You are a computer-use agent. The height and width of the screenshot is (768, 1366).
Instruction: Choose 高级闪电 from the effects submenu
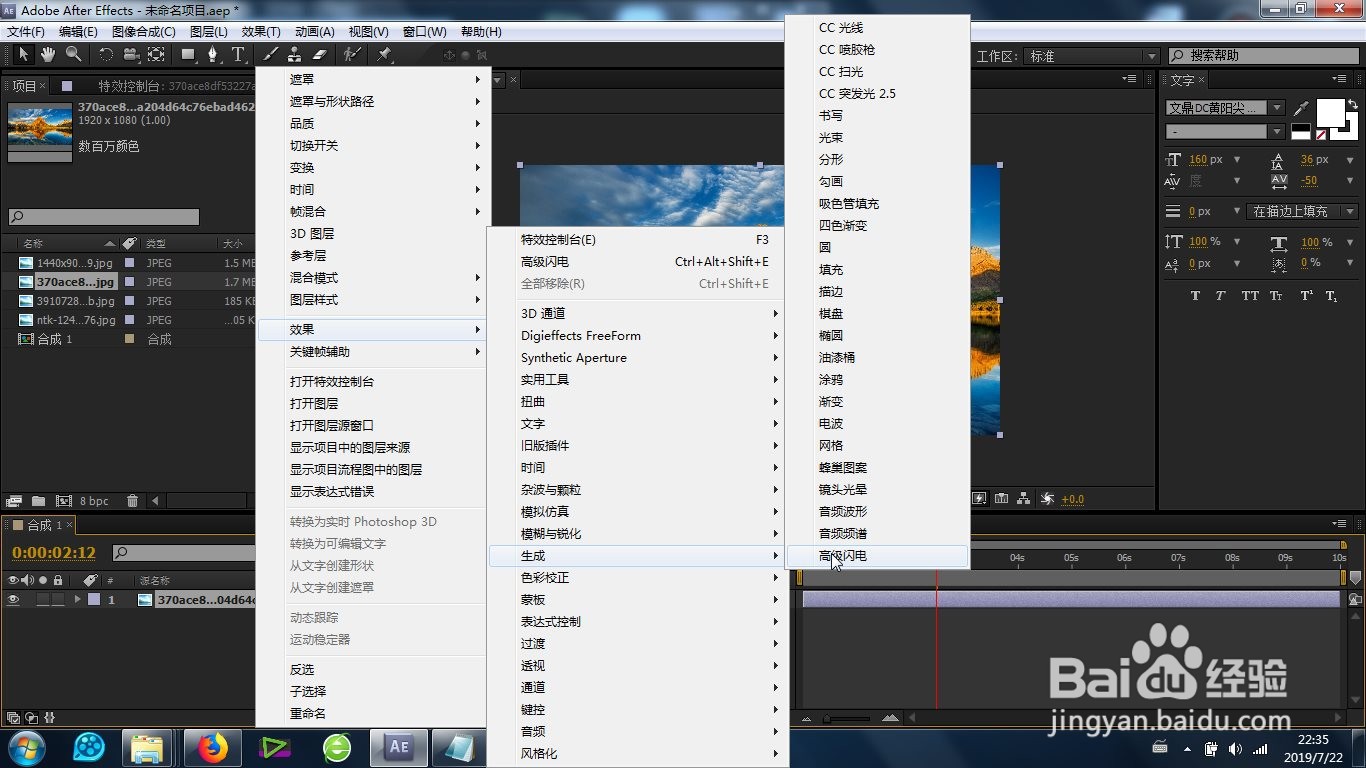tap(877, 556)
